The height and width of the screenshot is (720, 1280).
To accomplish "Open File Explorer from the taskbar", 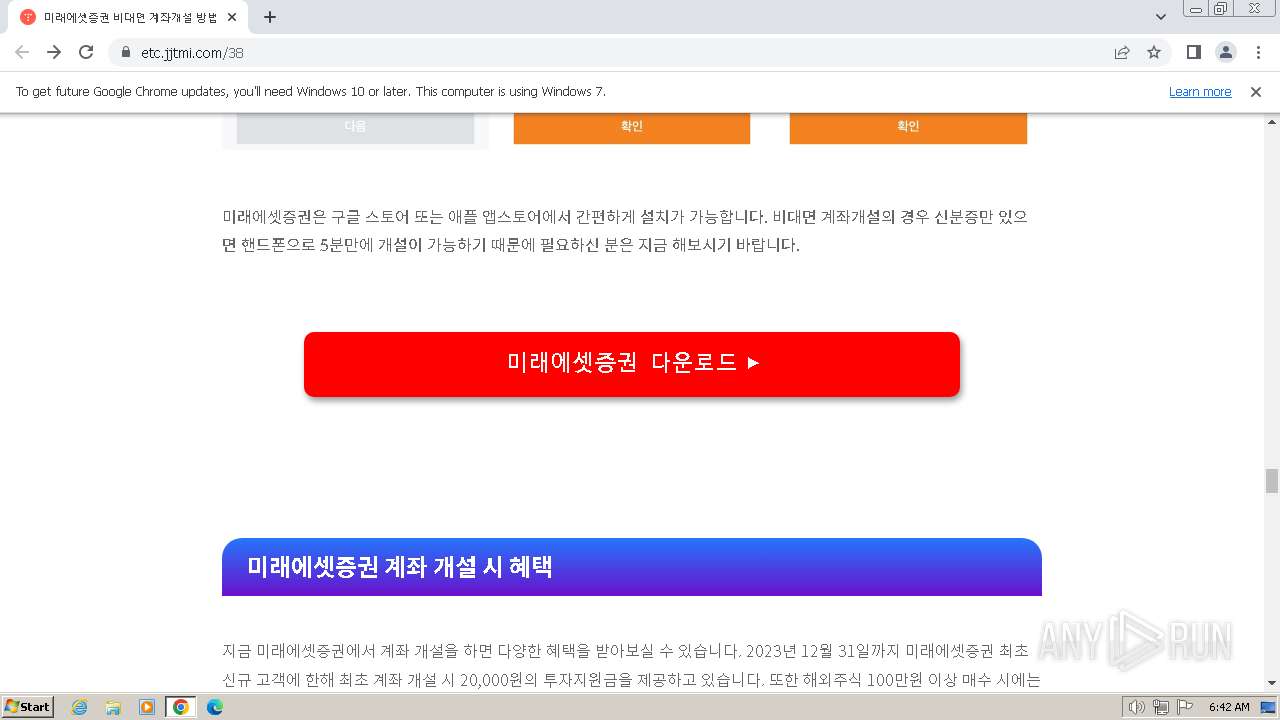I will [113, 707].
